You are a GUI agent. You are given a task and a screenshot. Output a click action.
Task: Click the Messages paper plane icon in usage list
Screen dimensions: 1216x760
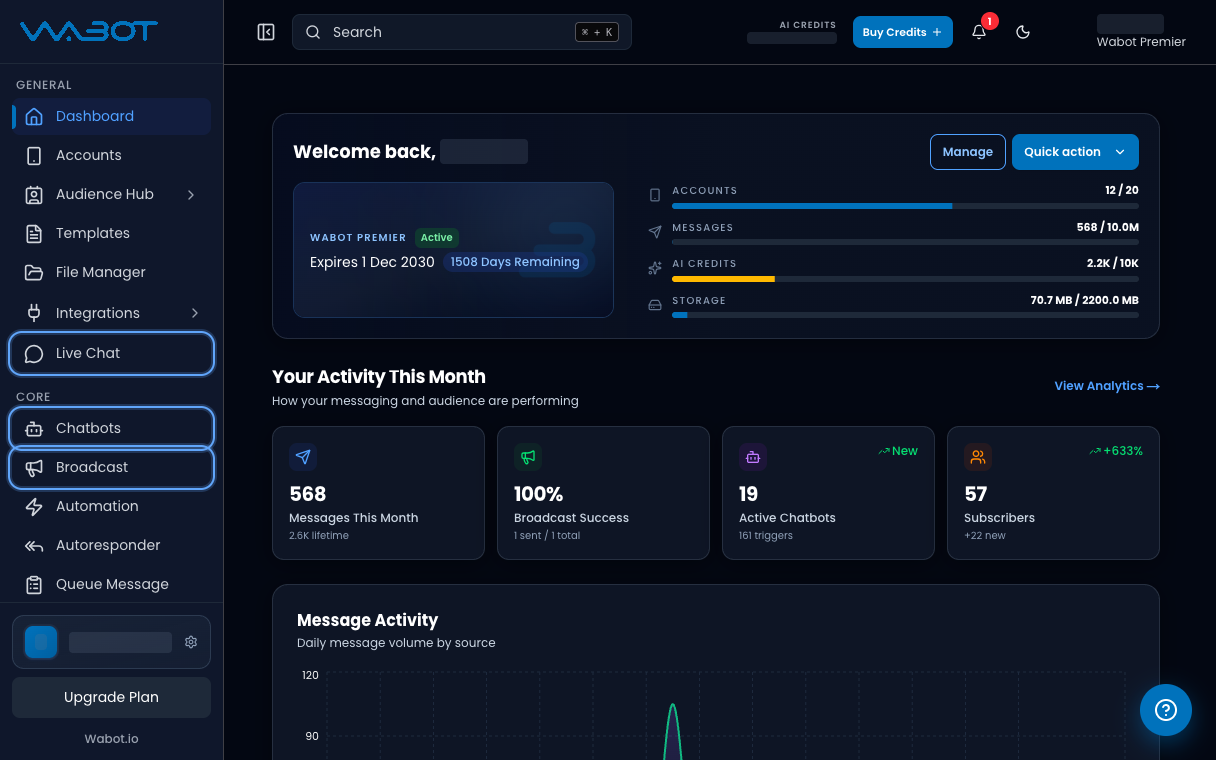(x=655, y=232)
